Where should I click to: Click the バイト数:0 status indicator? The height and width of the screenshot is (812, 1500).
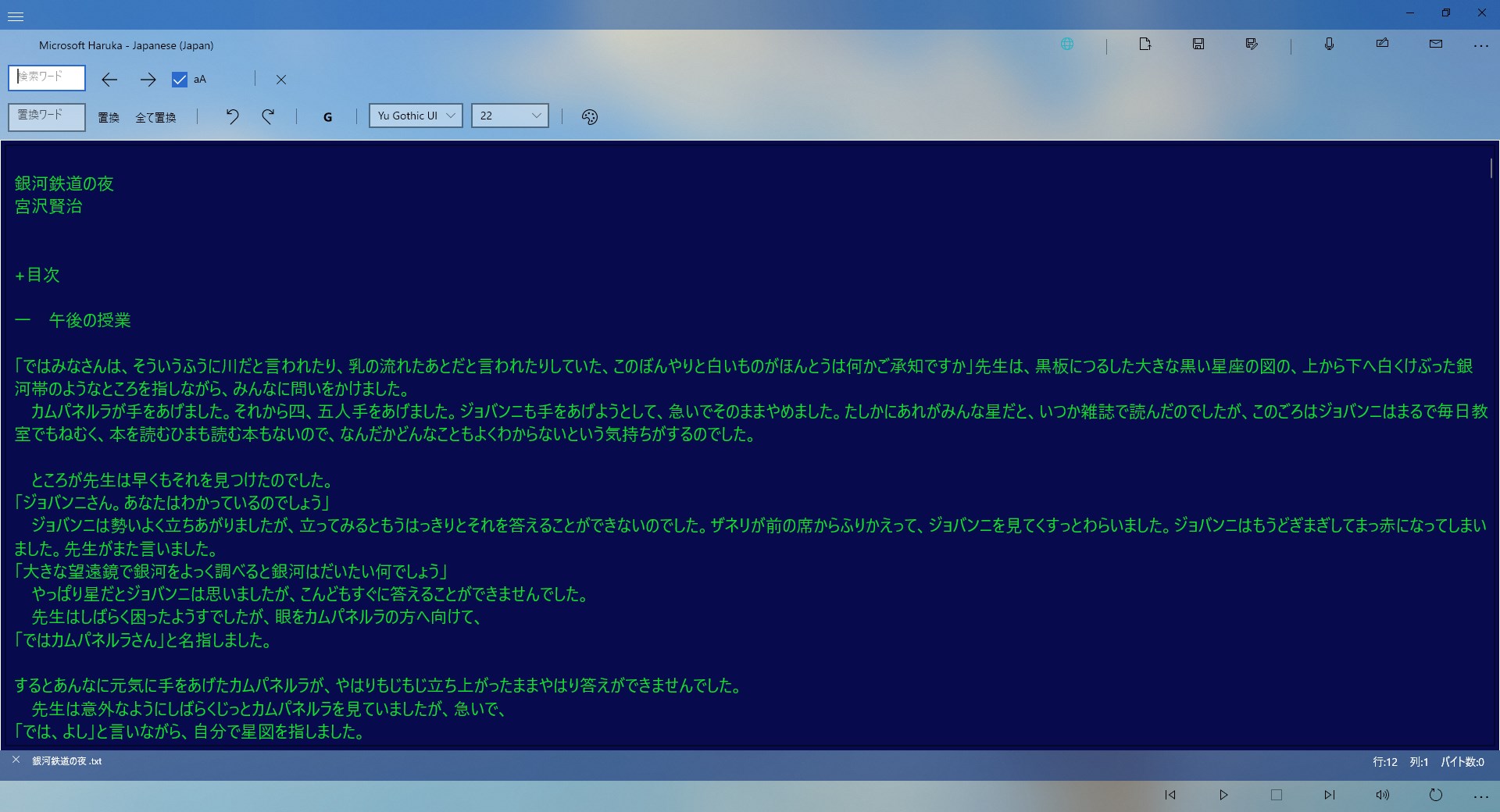click(1462, 762)
